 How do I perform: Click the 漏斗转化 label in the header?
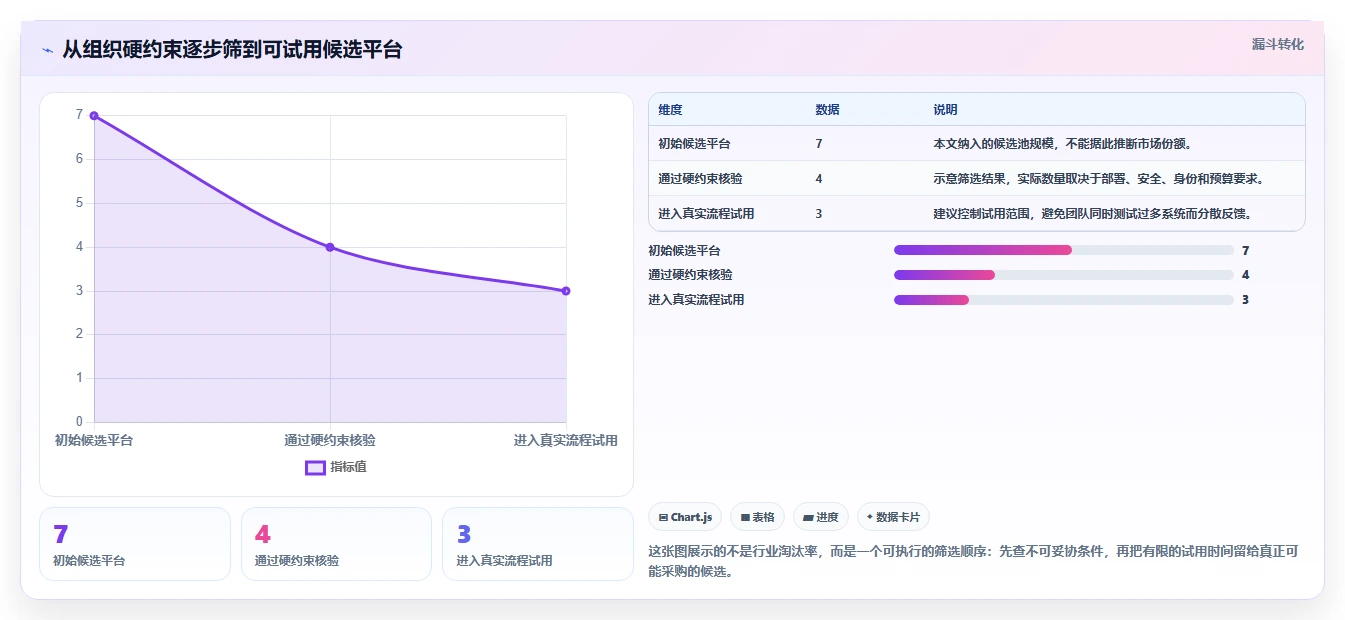(x=1277, y=44)
